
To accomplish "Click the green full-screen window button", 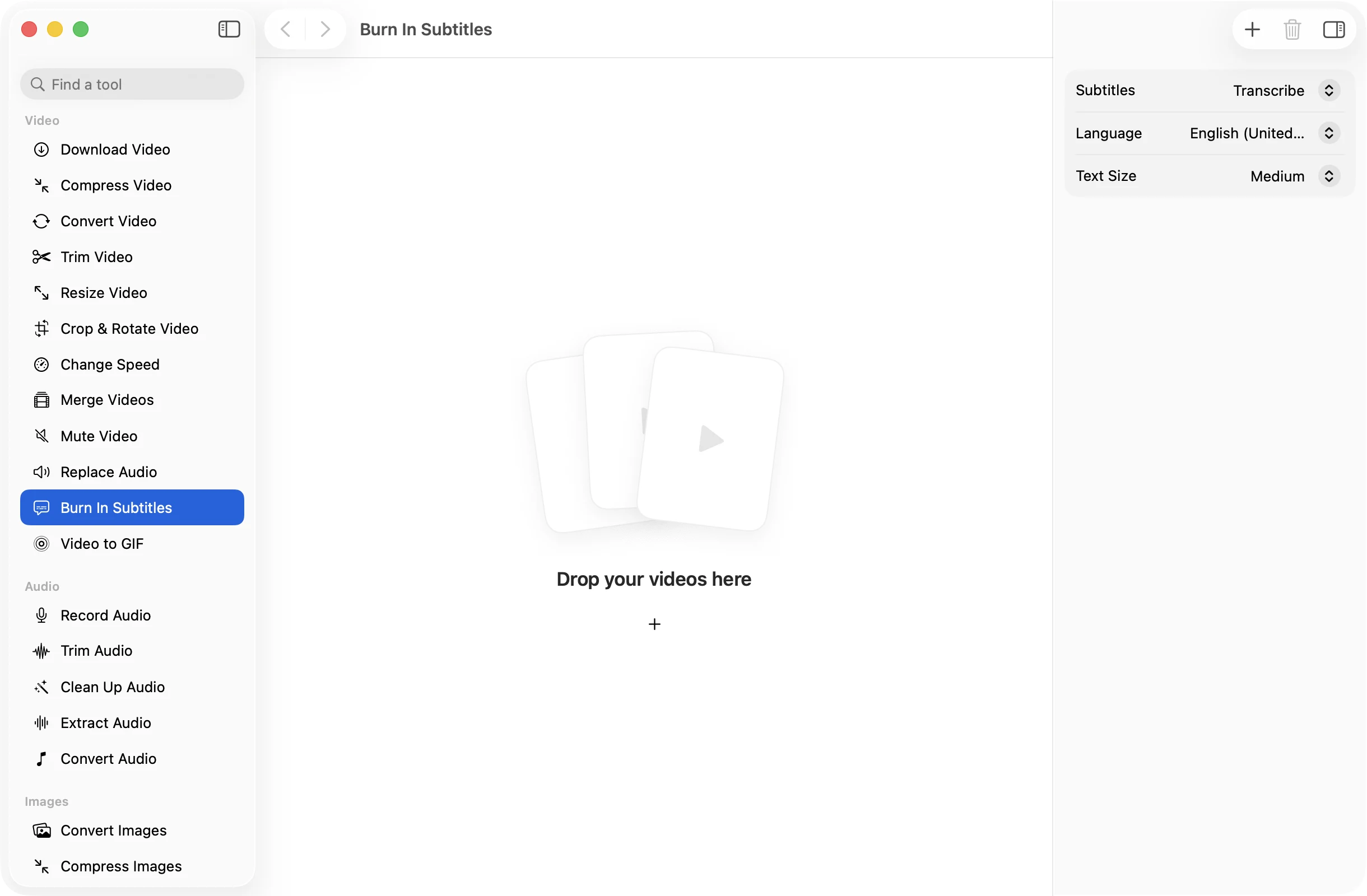I will point(81,29).
